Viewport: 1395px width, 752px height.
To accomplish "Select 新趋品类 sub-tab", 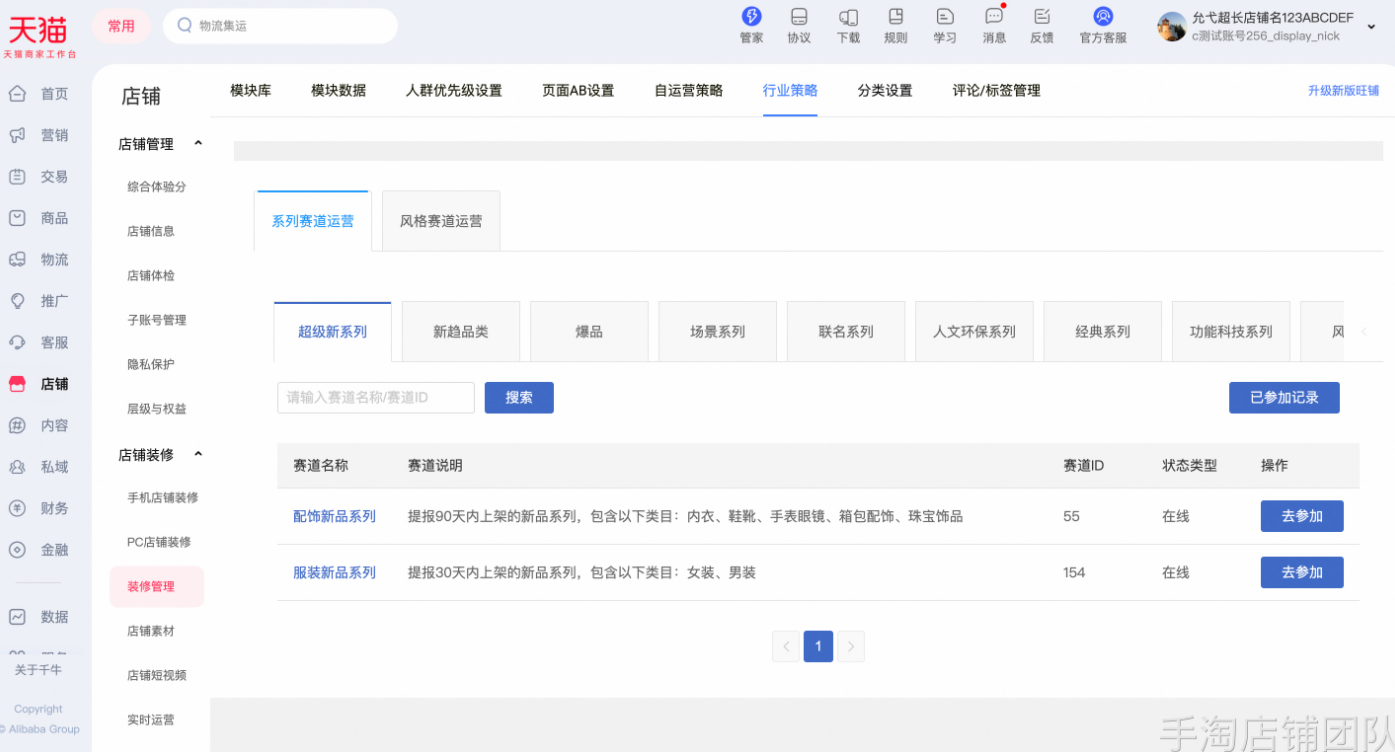I will [x=461, y=332].
